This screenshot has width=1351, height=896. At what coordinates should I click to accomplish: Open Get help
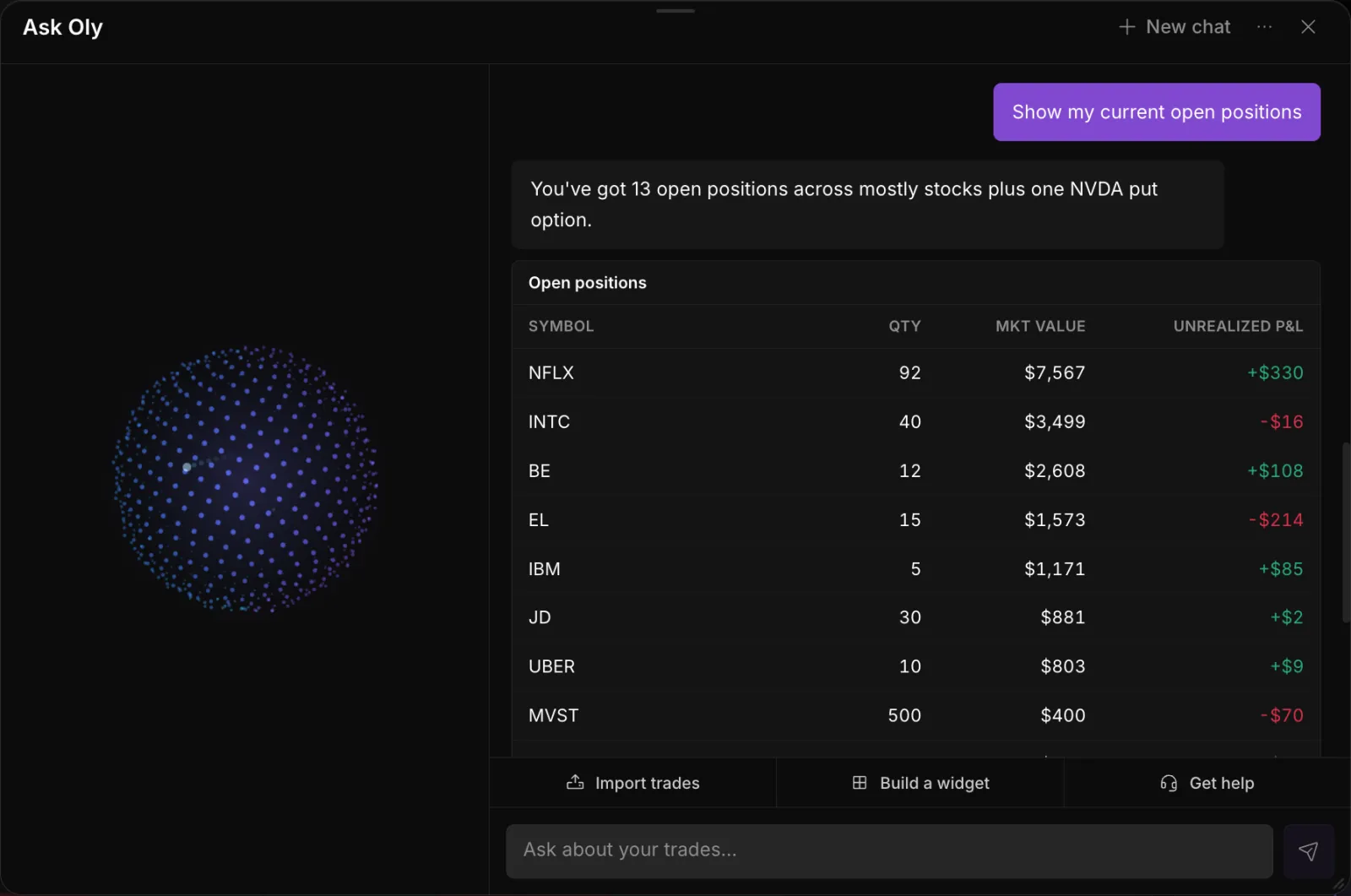coord(1207,783)
